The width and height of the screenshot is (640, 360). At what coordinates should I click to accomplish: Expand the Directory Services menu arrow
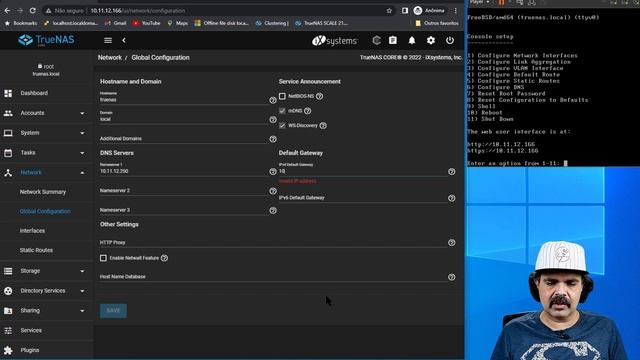[x=82, y=291]
